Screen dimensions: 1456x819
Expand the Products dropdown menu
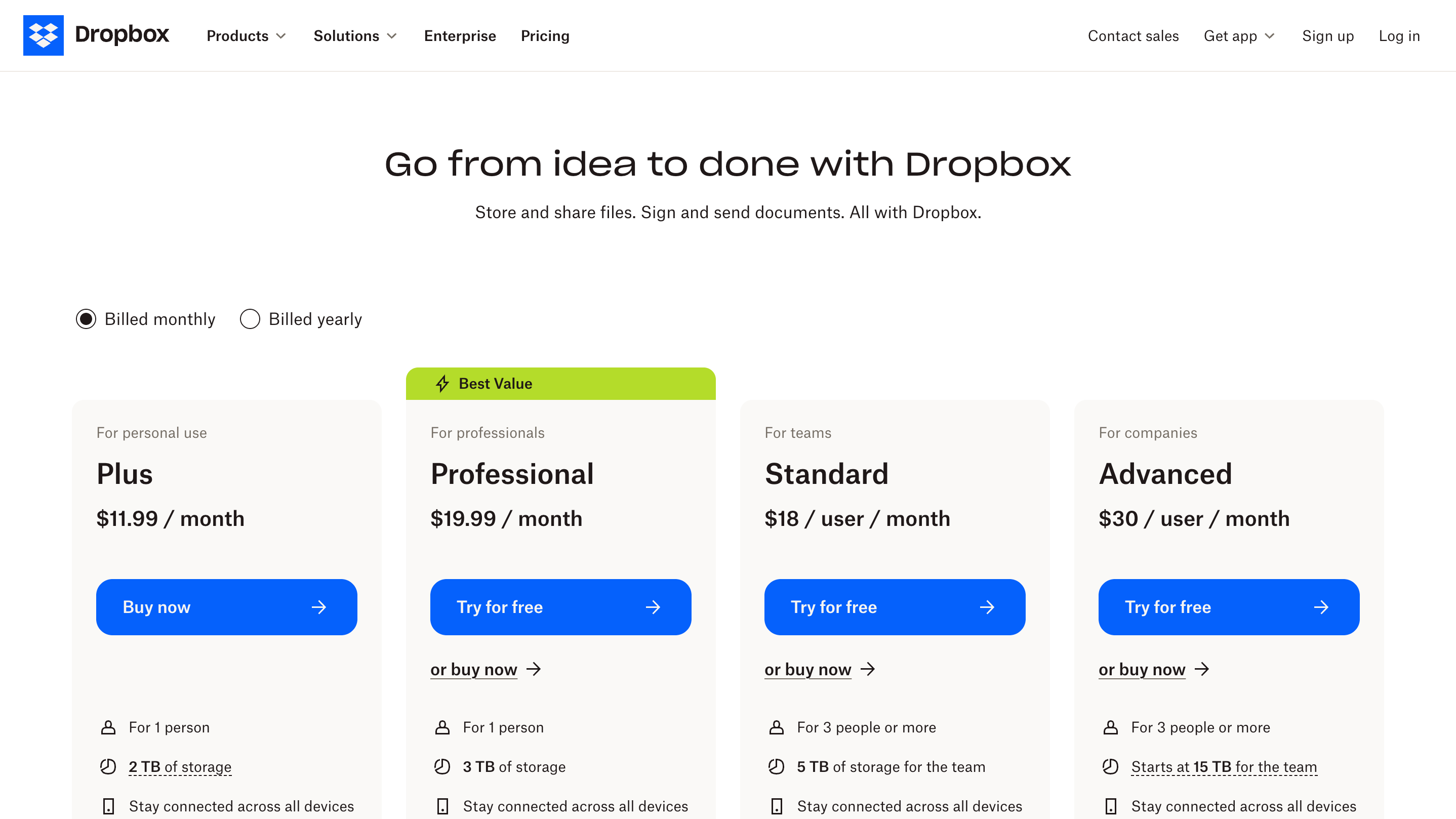(247, 36)
